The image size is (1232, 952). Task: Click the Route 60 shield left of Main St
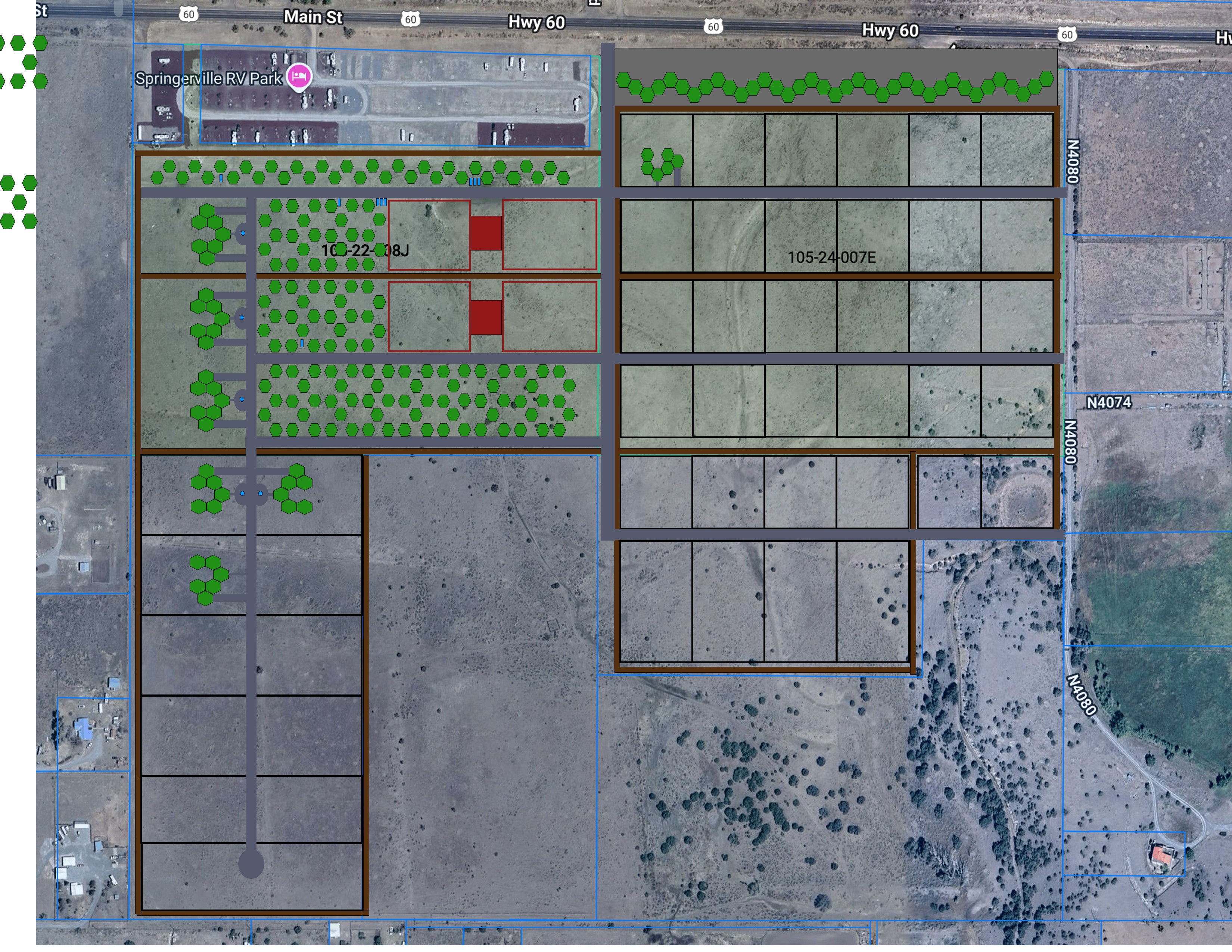click(189, 14)
